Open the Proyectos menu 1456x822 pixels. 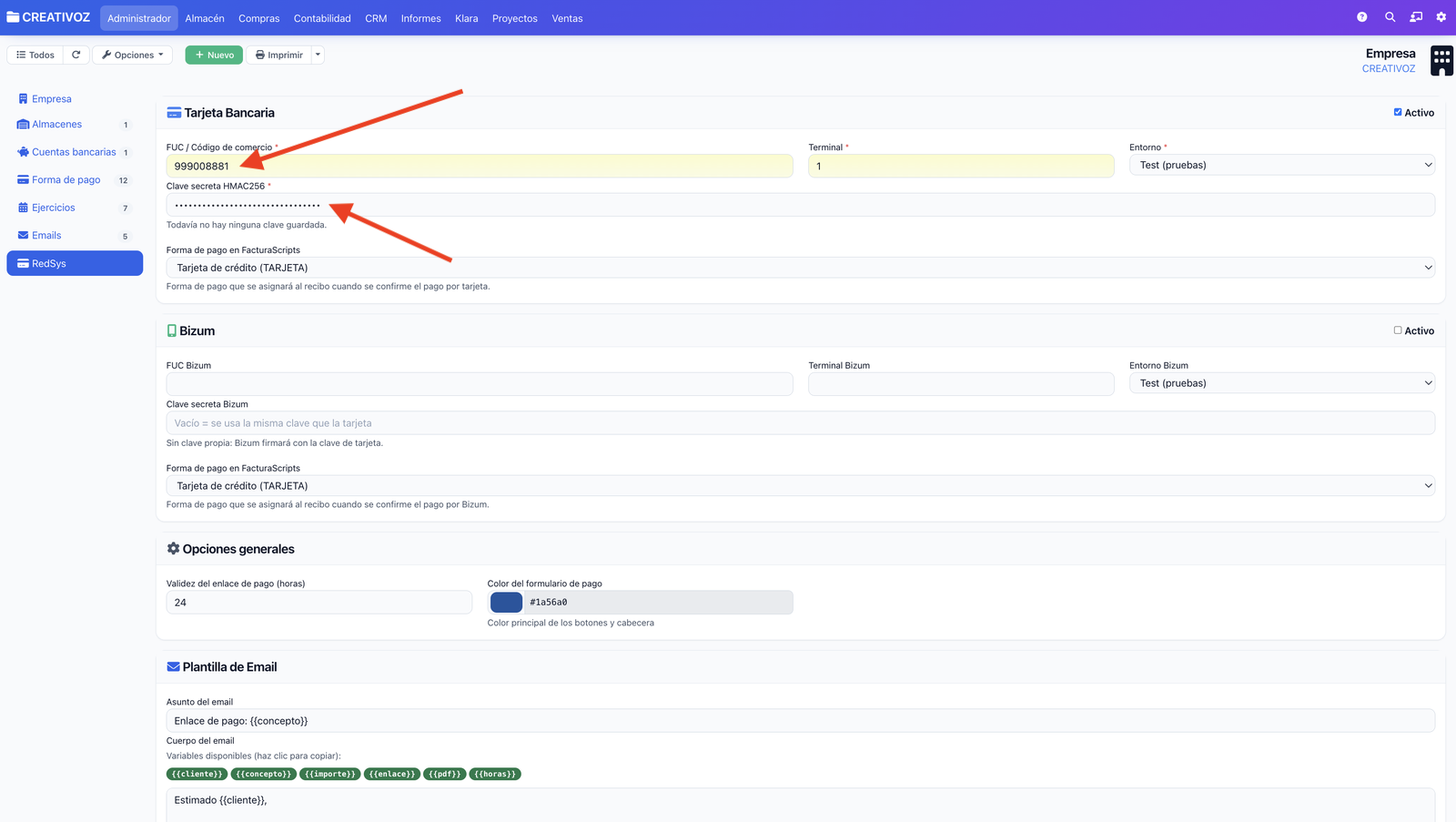click(515, 18)
